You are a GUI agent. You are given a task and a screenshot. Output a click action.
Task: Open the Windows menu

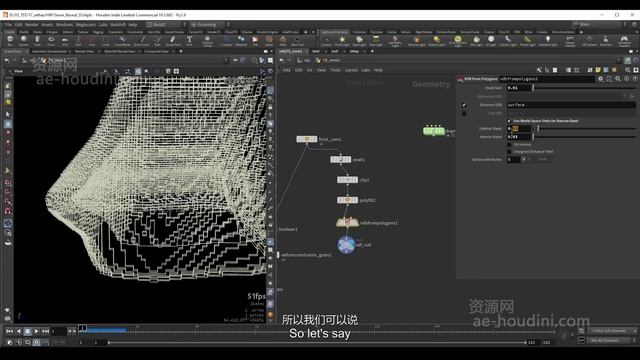click(64, 24)
